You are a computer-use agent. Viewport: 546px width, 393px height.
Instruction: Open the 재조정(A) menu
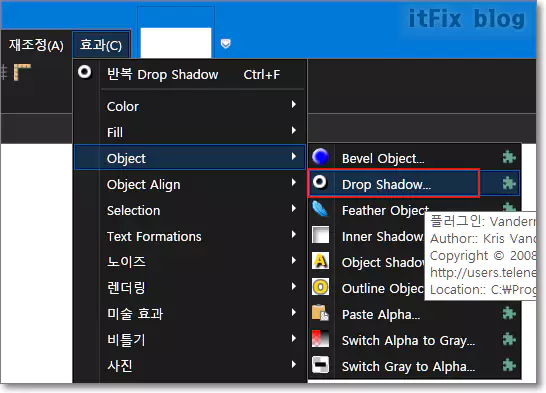pos(36,45)
